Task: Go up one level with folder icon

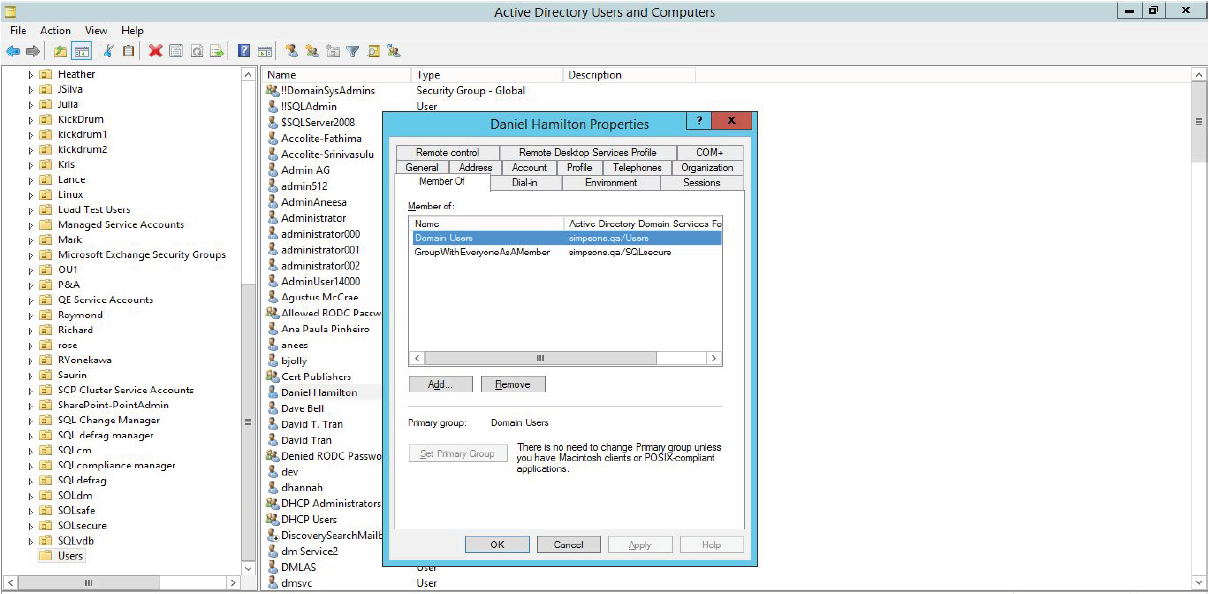Action: (x=60, y=51)
